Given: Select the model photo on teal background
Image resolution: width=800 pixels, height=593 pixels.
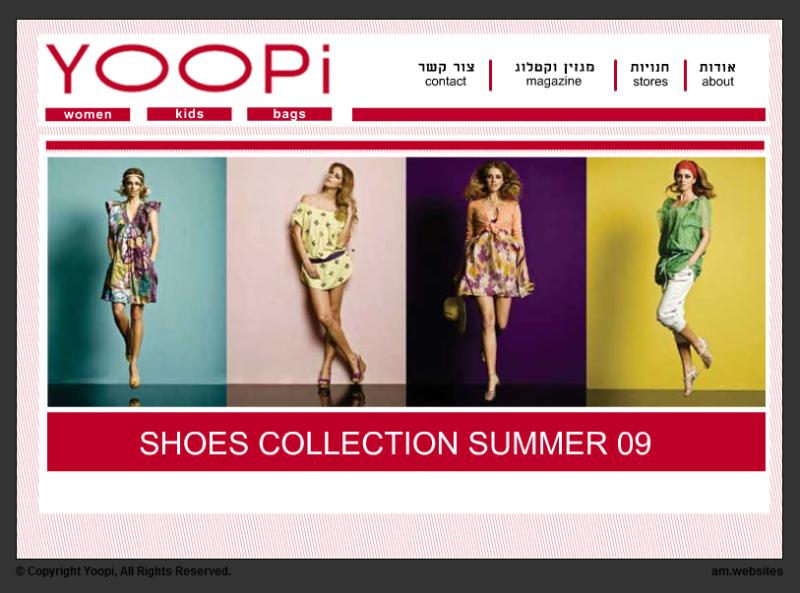Looking at the screenshot, I should pos(137,282).
